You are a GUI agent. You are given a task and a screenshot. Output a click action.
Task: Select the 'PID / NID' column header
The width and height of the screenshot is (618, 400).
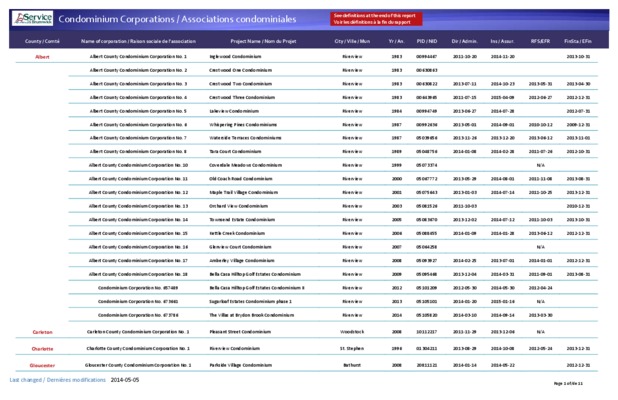point(426,41)
